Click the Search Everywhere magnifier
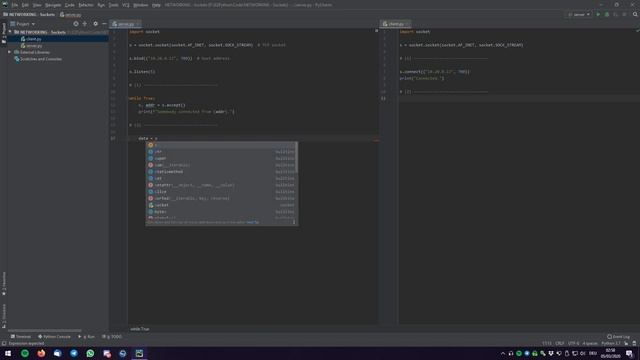Viewport: 640px width, 360px height. (x=635, y=15)
